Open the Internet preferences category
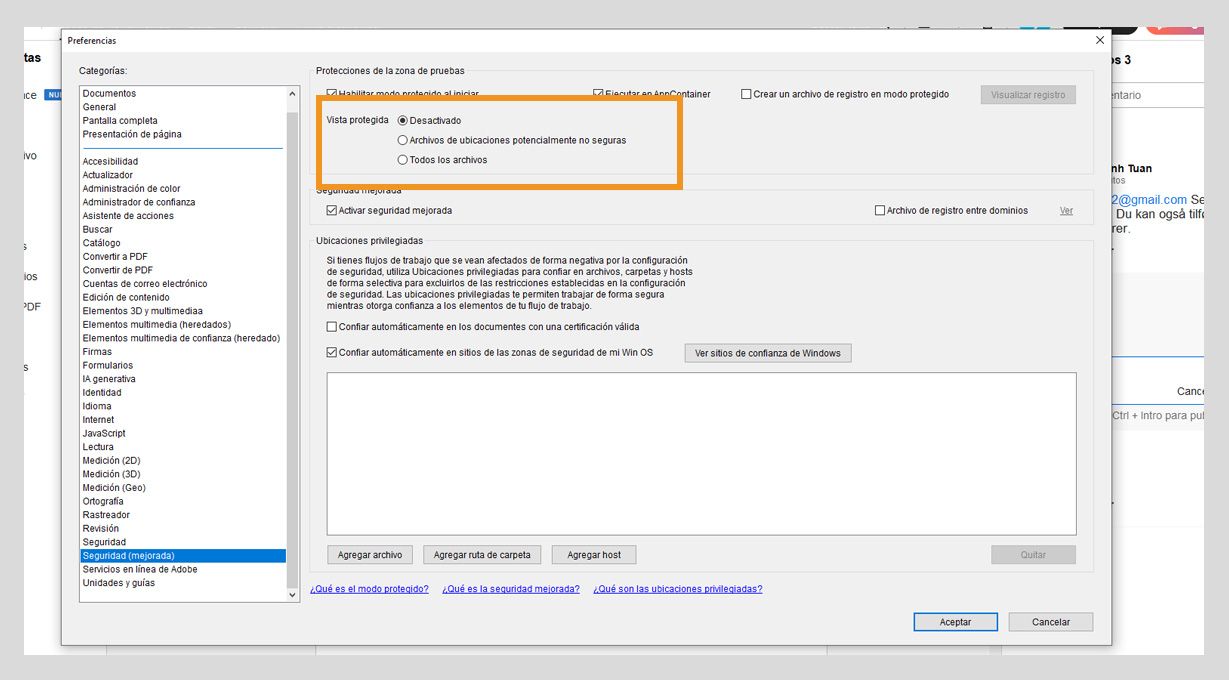 98,419
